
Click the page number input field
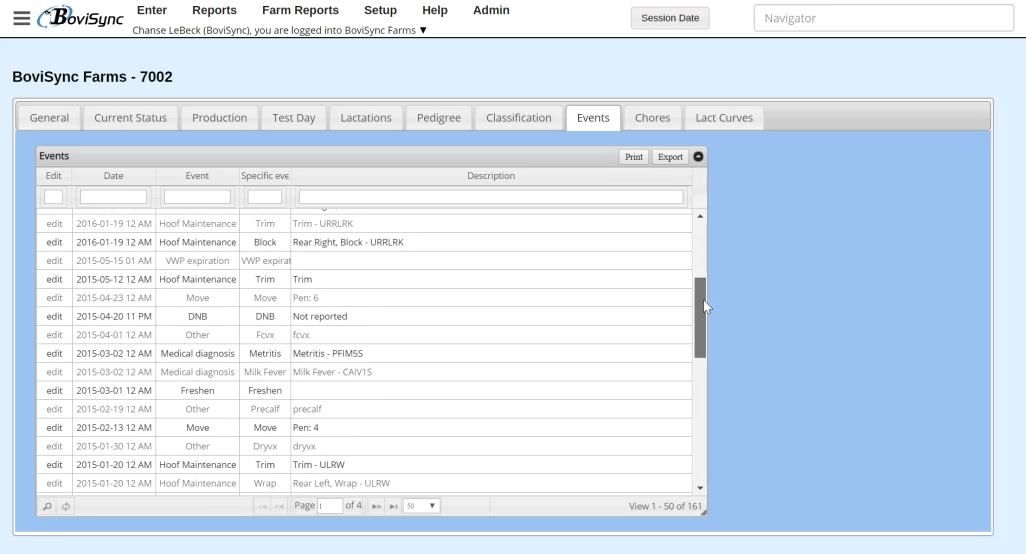point(330,506)
